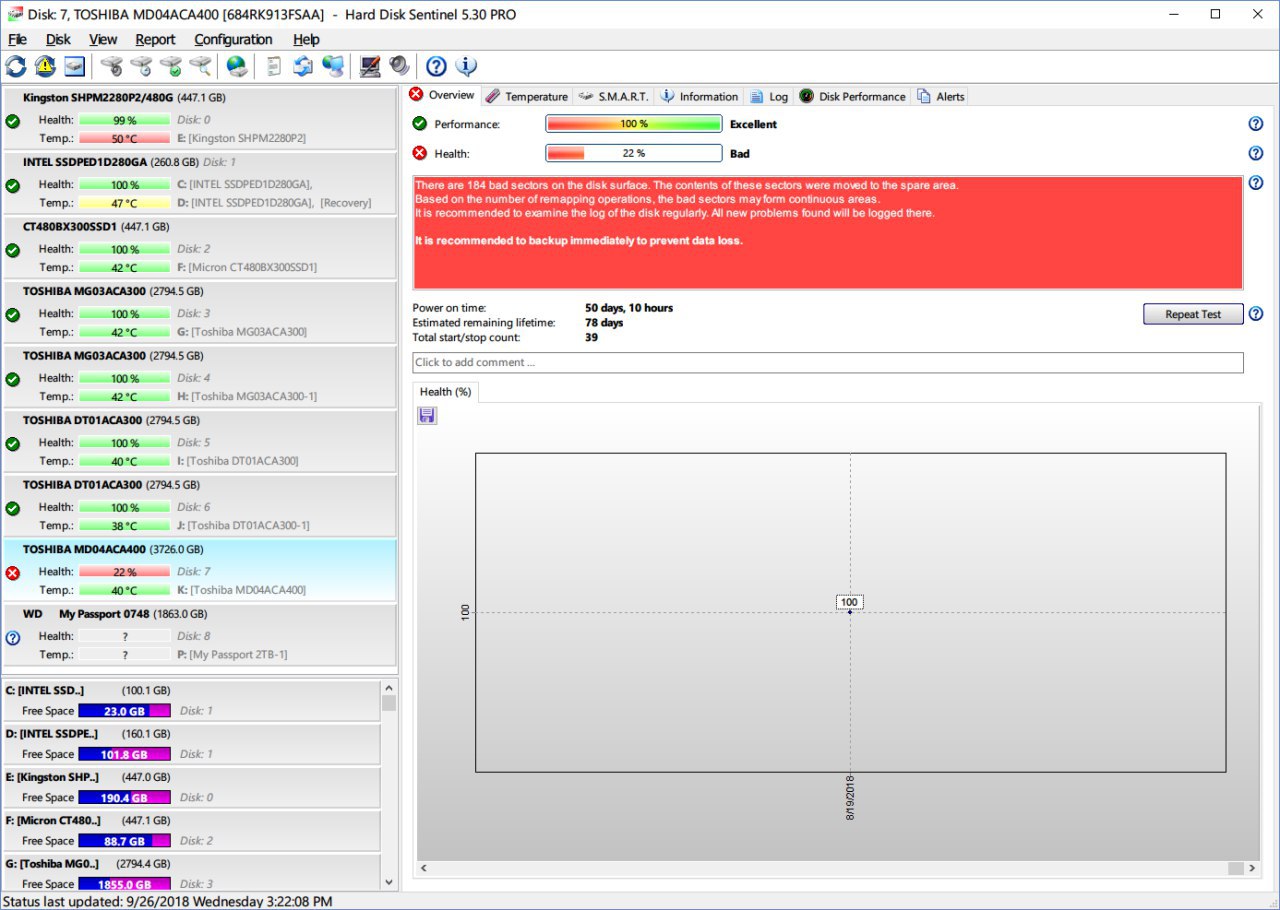Select TOSHIBA DT01ACA300 disk labeled Disk: 6

200,505
